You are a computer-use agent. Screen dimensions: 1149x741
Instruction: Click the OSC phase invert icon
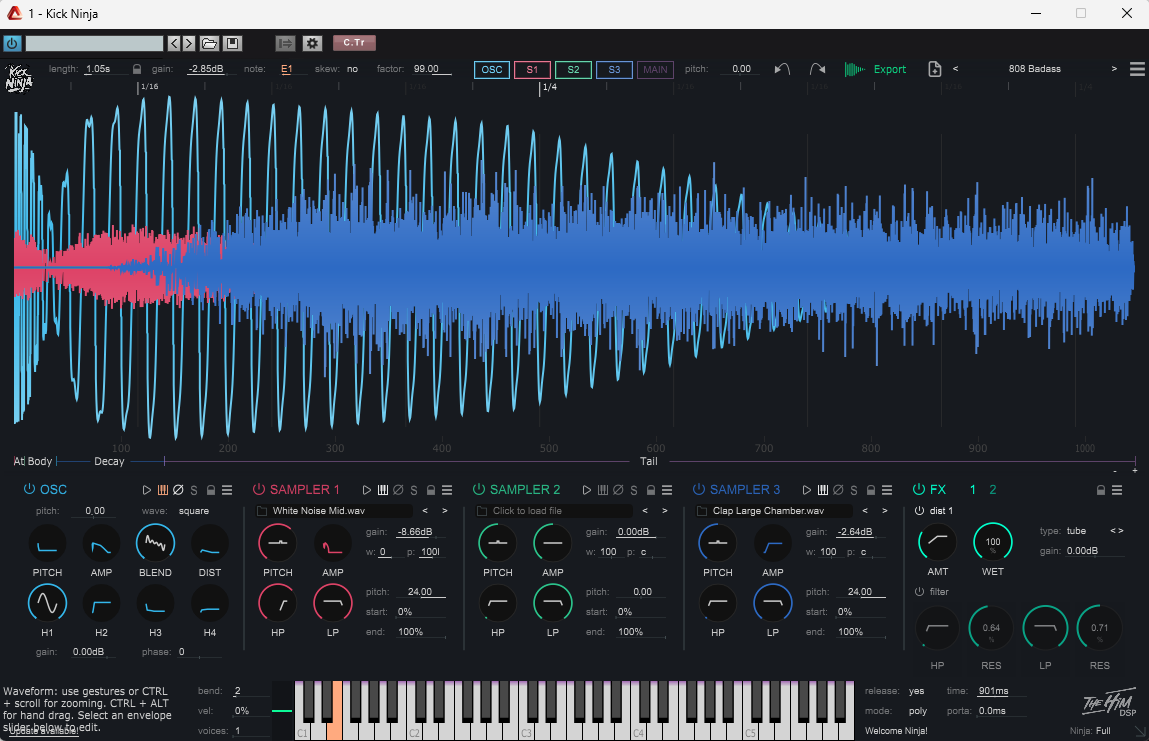tap(177, 490)
